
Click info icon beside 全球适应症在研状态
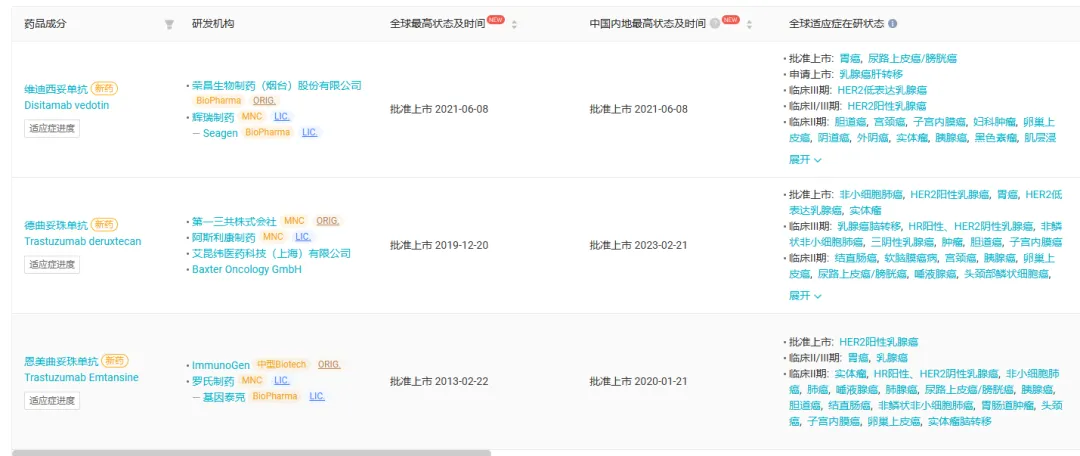point(893,24)
